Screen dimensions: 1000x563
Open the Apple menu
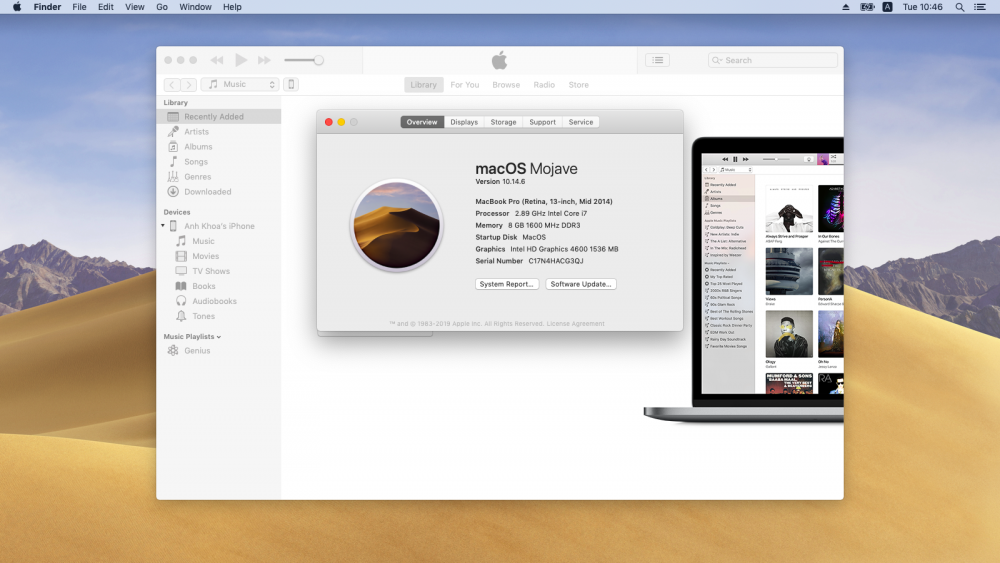(x=17, y=7)
